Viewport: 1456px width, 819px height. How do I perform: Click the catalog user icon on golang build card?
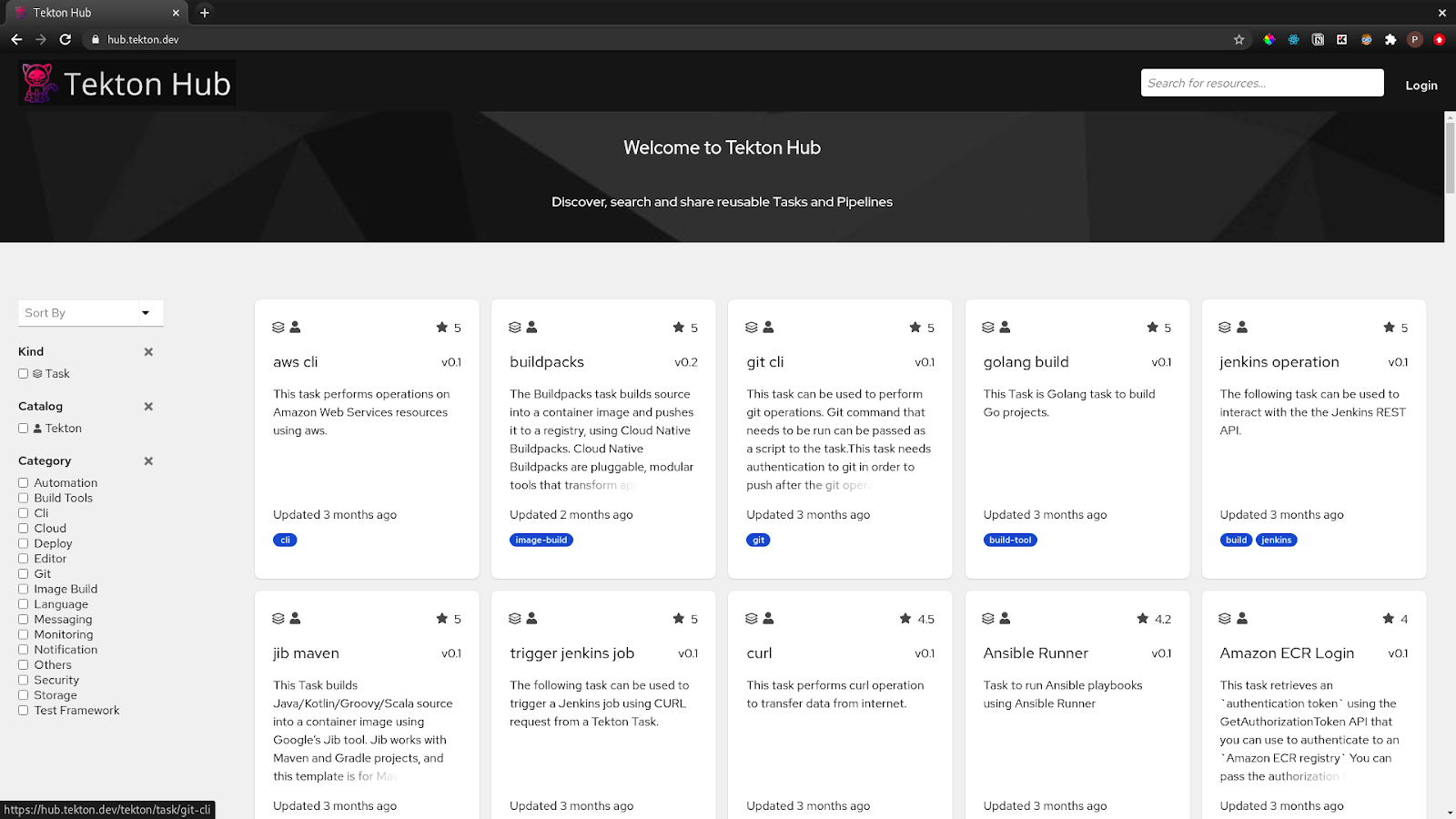click(x=1006, y=328)
